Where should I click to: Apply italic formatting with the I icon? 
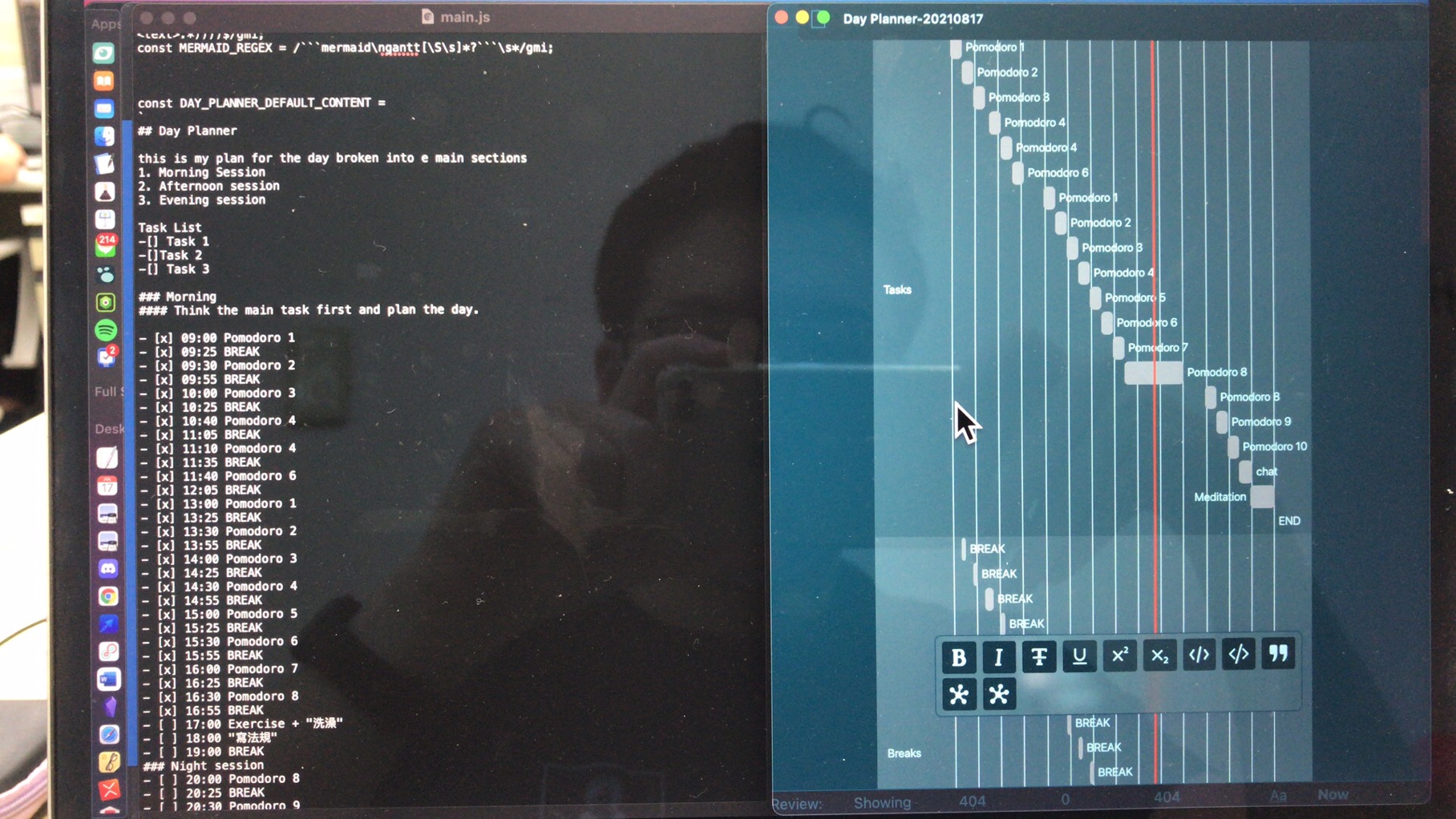pyautogui.click(x=998, y=656)
